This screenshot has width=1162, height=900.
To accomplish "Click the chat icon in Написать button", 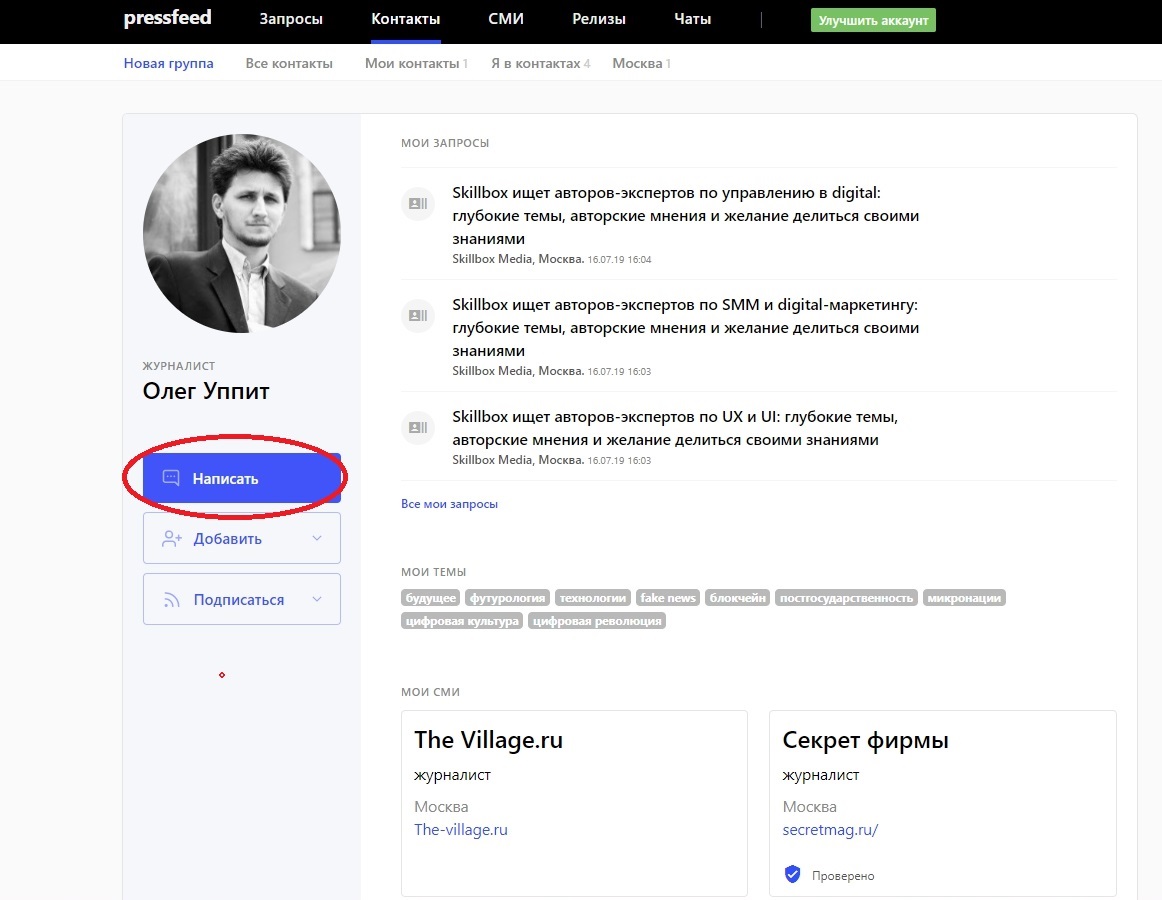I will click(171, 478).
